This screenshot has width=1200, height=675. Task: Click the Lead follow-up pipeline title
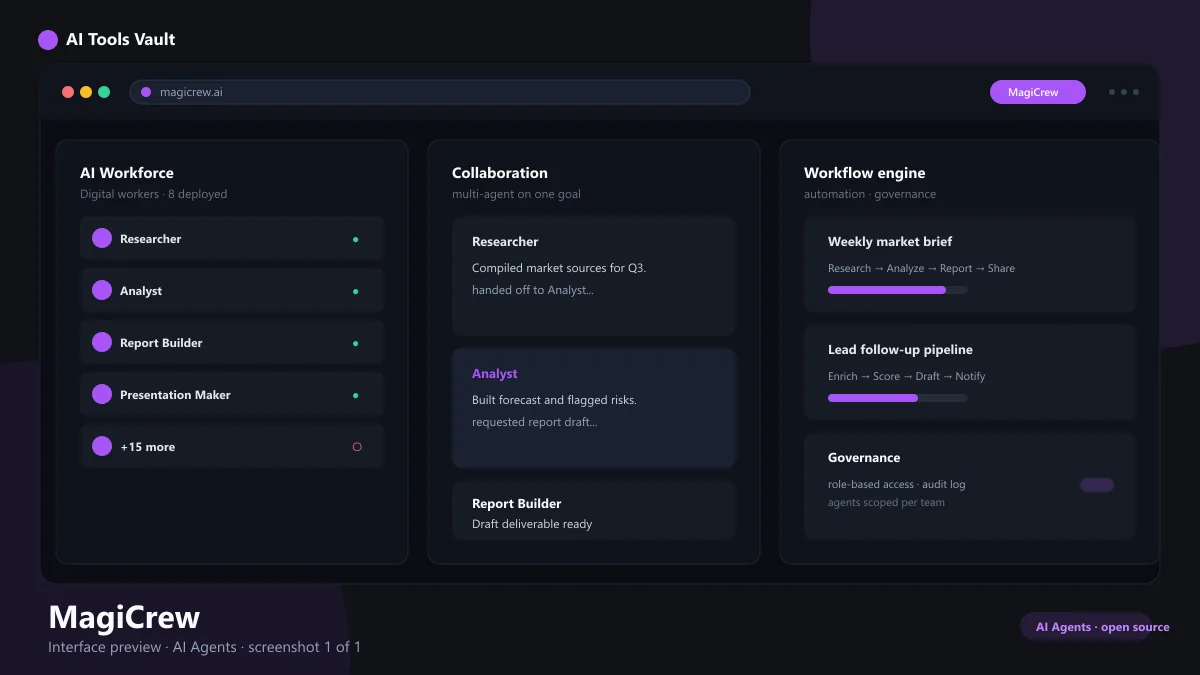[x=900, y=350]
